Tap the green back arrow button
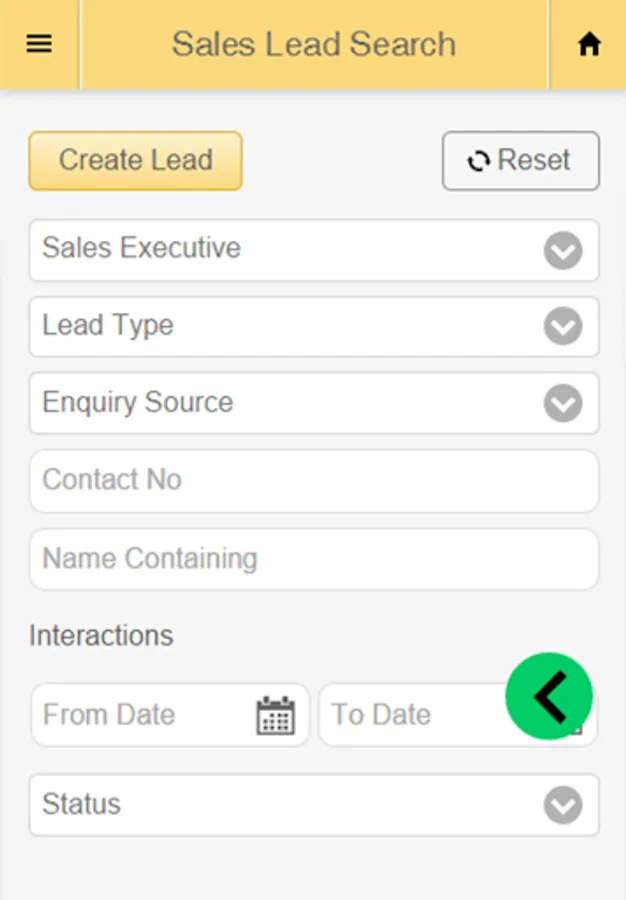The height and width of the screenshot is (900, 626). (549, 696)
